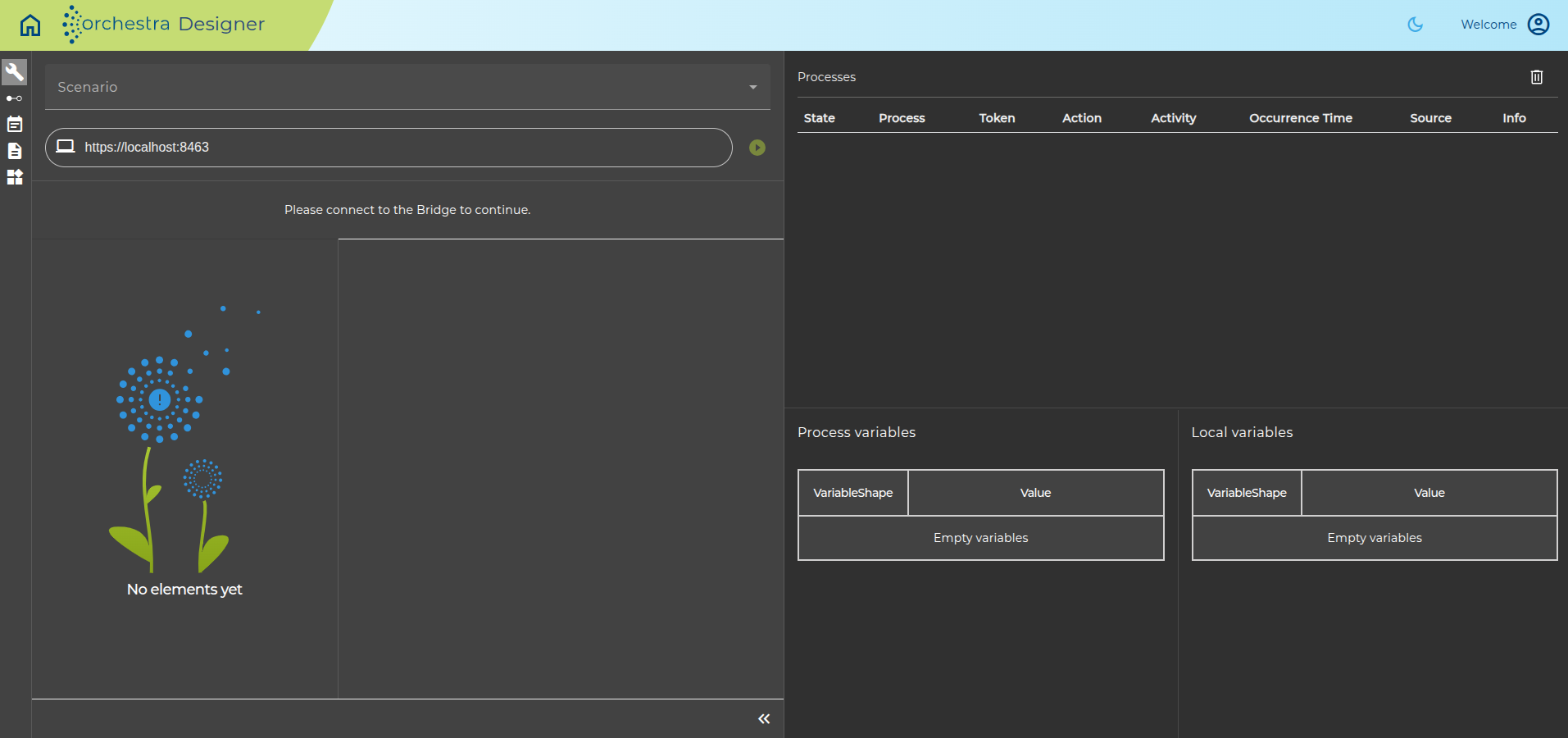
Task: Open the widgets icon in sidebar
Action: coord(15,177)
